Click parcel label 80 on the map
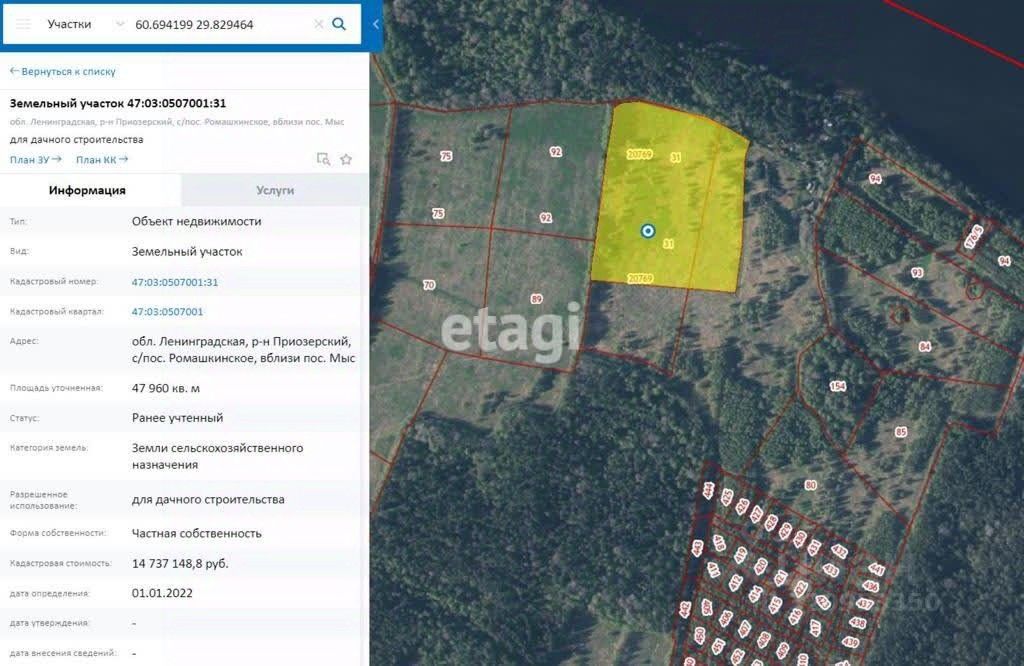Screen dimensions: 1024x666 (810, 485)
